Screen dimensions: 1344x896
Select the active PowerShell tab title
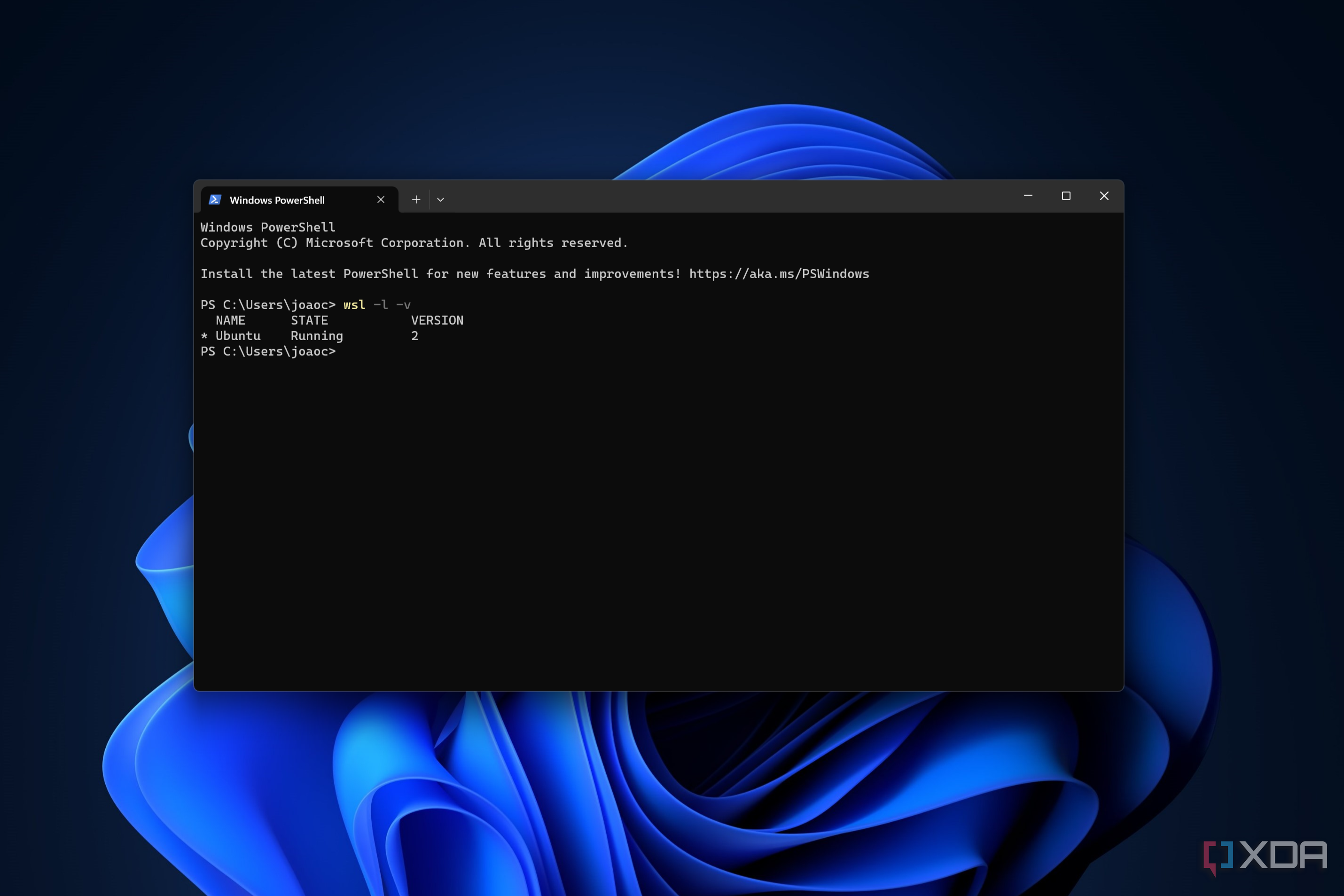(277, 199)
